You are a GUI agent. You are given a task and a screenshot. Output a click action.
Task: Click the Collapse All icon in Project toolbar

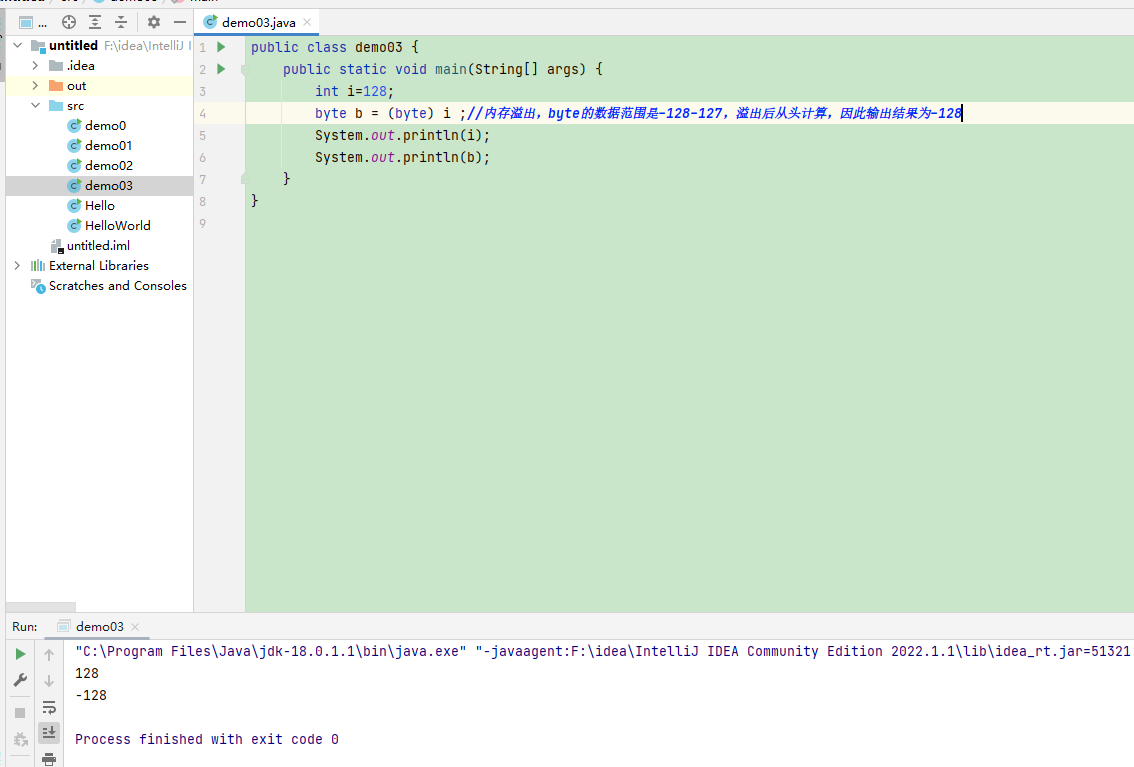[x=121, y=22]
